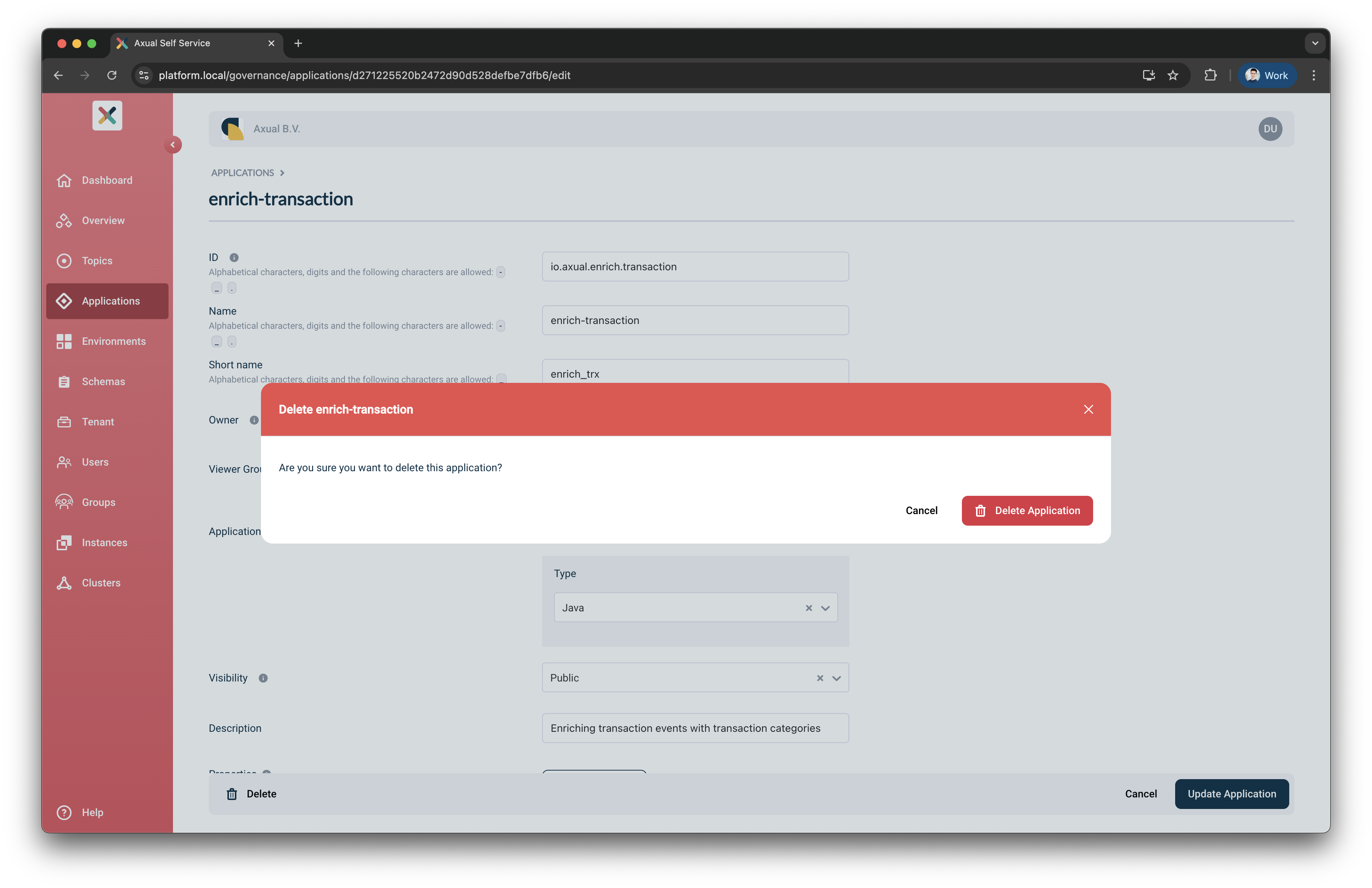The image size is (1372, 888).
Task: Close the delete dialog with X icon
Action: click(1088, 409)
